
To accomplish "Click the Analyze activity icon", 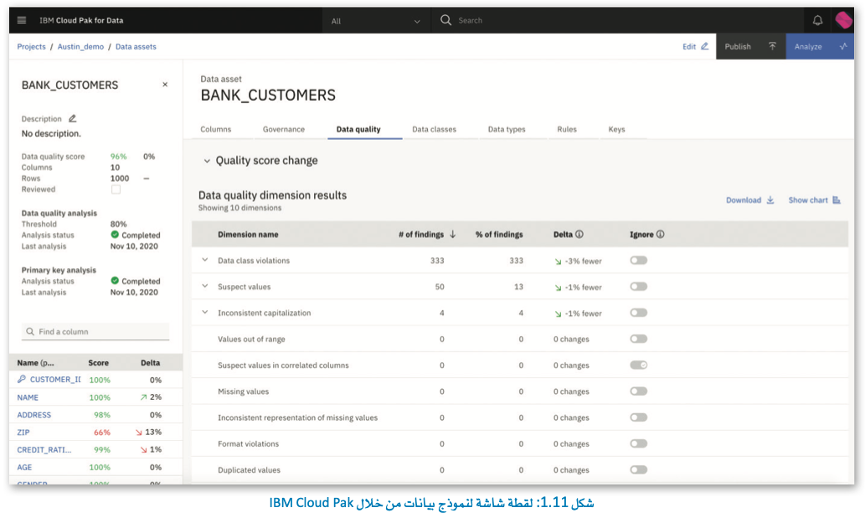I will [x=843, y=46].
